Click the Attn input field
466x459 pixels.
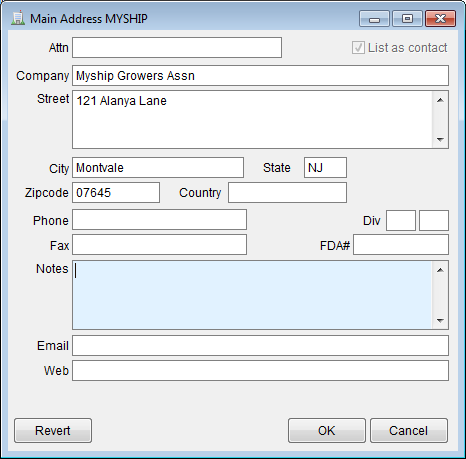pyautogui.click(x=177, y=48)
